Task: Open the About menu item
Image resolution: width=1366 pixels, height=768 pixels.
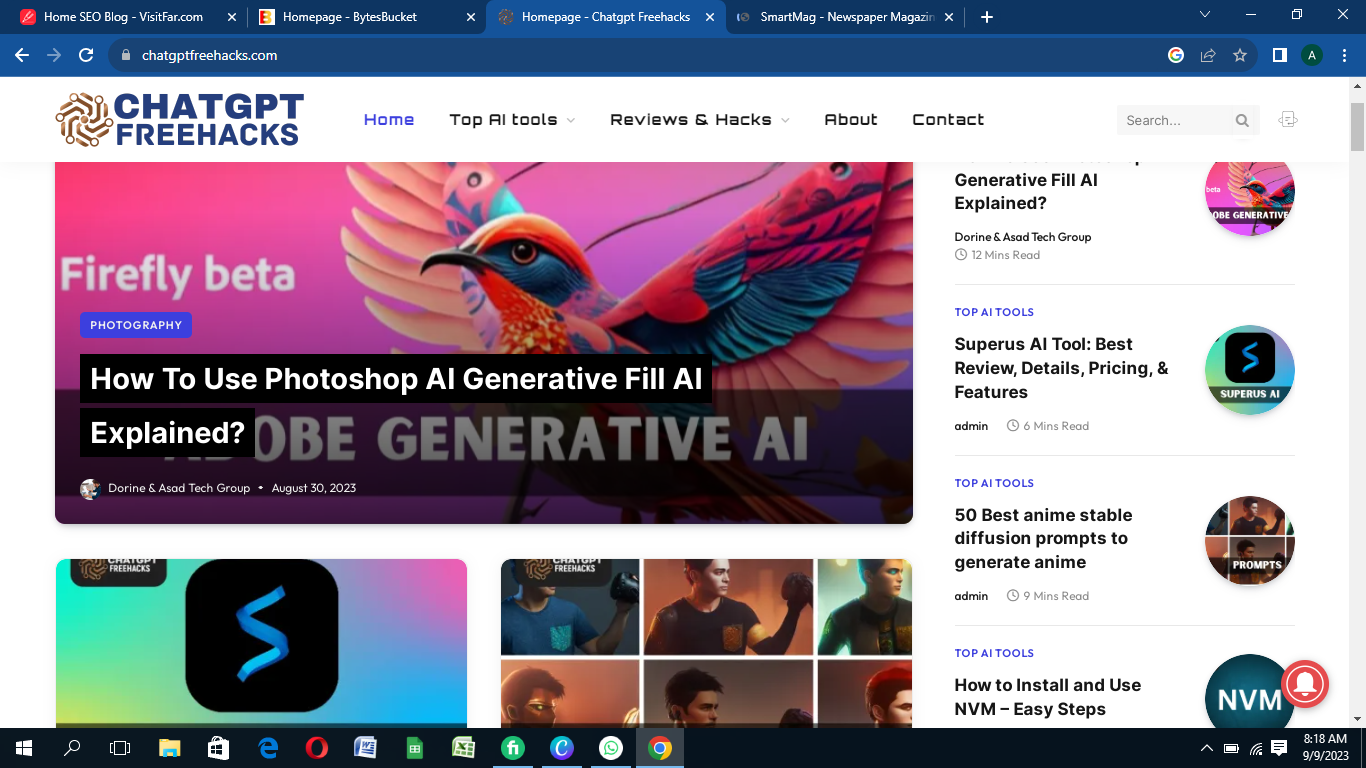Action: click(850, 120)
